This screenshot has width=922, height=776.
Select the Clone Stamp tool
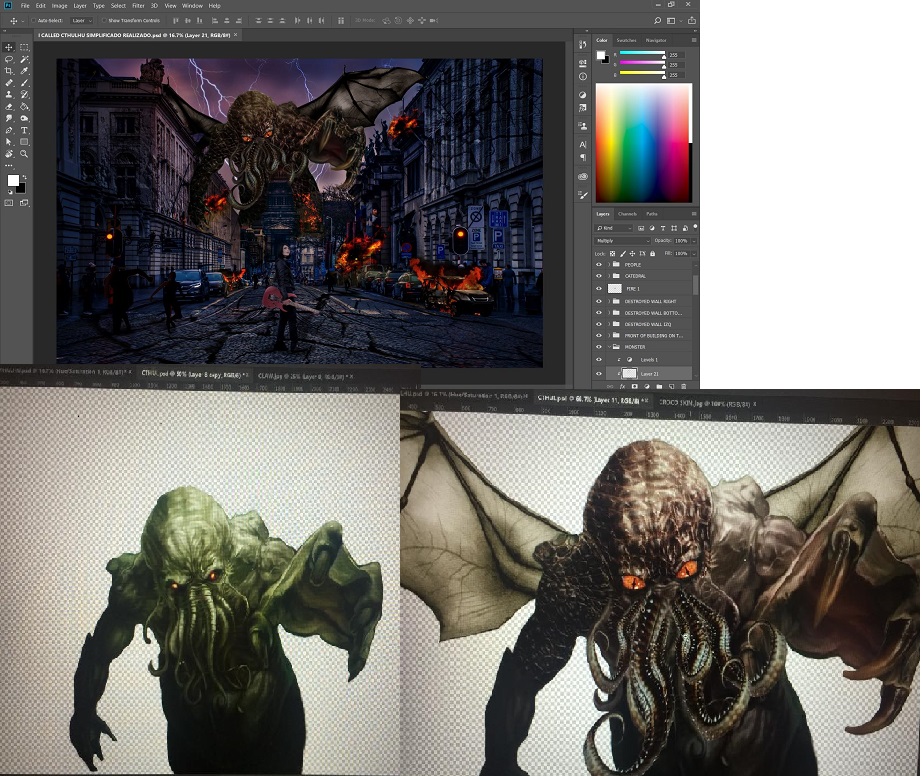9,95
